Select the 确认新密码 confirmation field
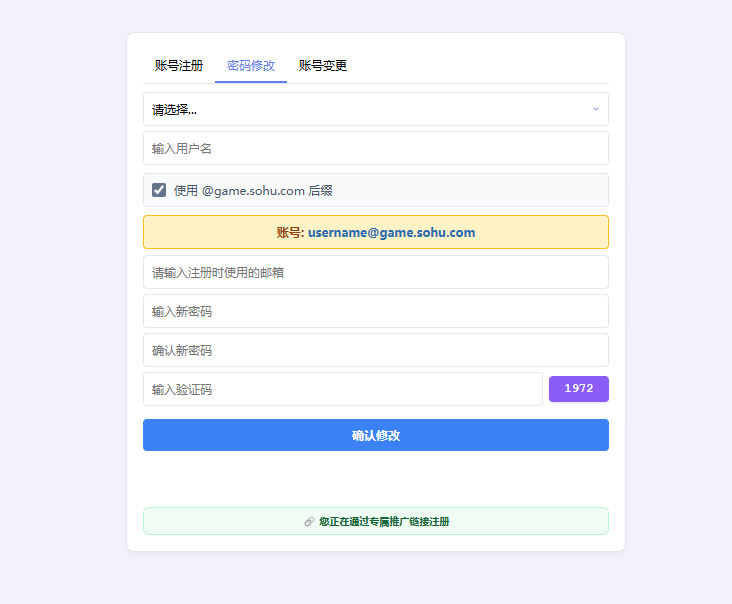 coord(375,350)
